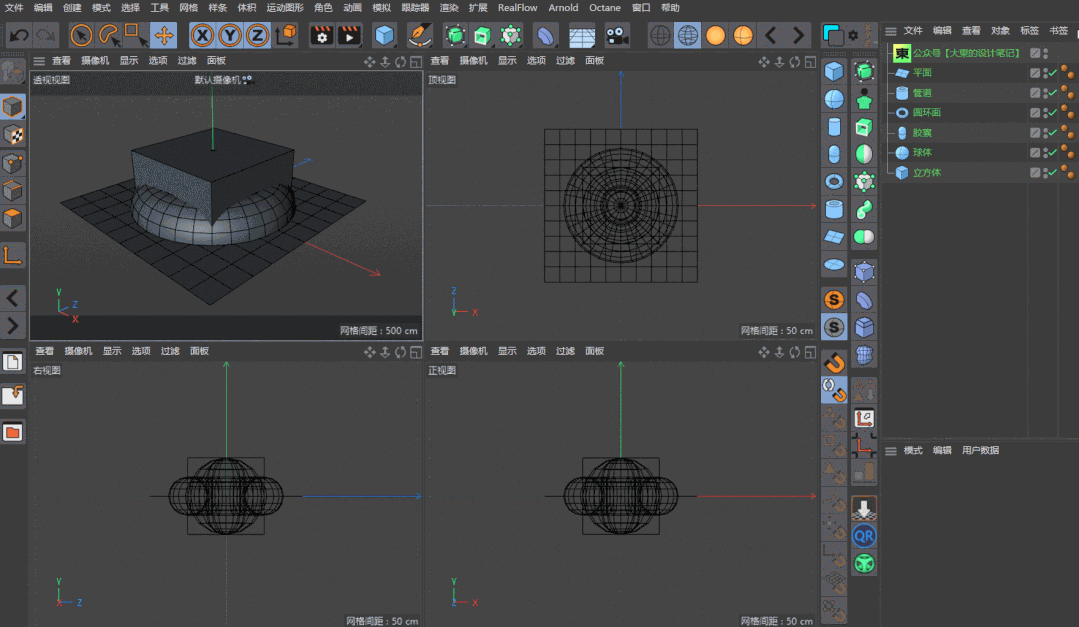This screenshot has height=627, width=1079.
Task: Select 立方体 in the object list
Action: 926,173
